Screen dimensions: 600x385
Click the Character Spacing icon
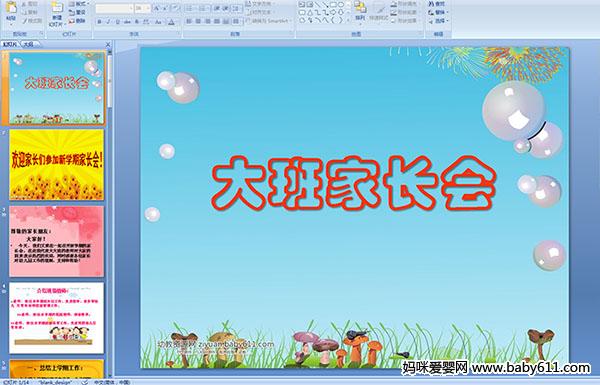pos(146,22)
